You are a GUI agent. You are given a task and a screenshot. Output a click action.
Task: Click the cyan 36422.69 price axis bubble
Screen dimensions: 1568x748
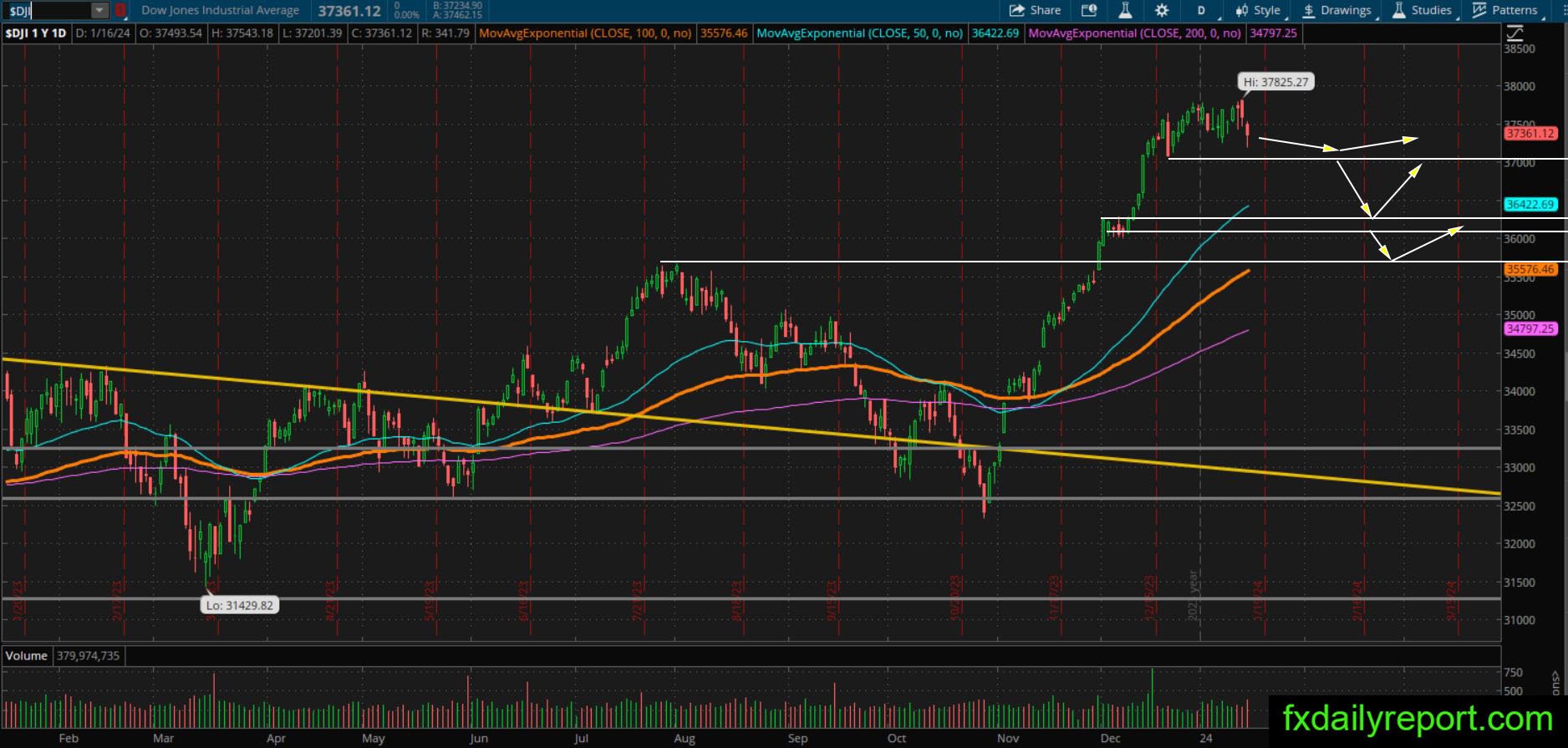[1530, 204]
